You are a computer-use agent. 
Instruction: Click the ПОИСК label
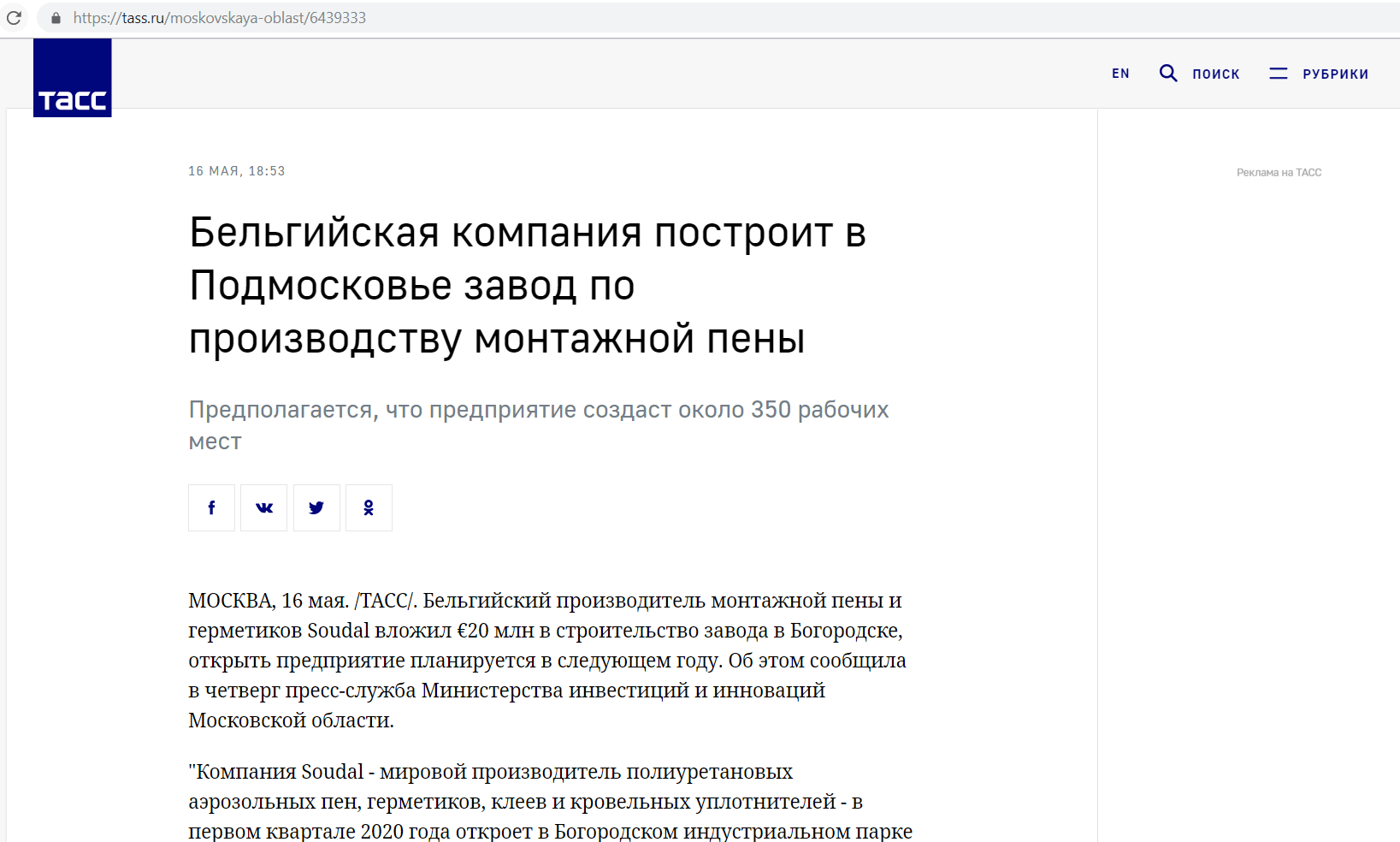click(1216, 74)
